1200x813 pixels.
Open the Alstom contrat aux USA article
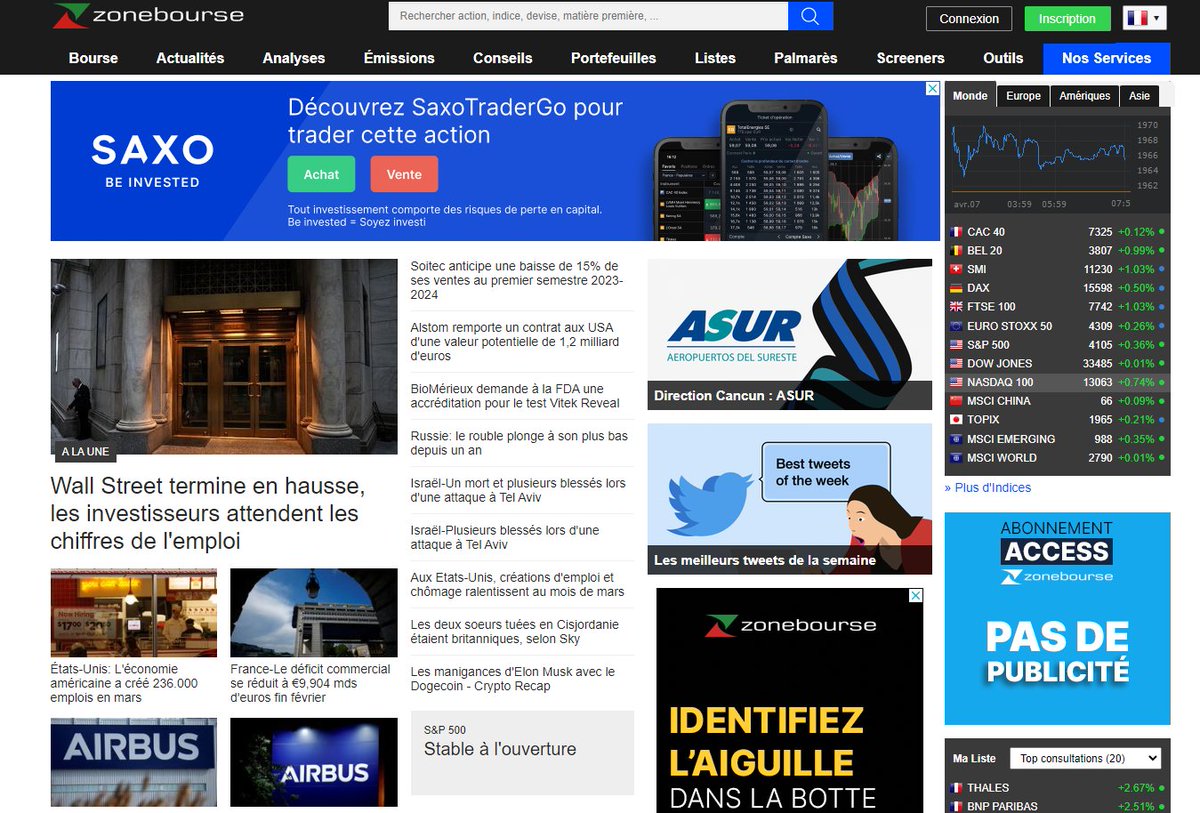[x=515, y=342]
